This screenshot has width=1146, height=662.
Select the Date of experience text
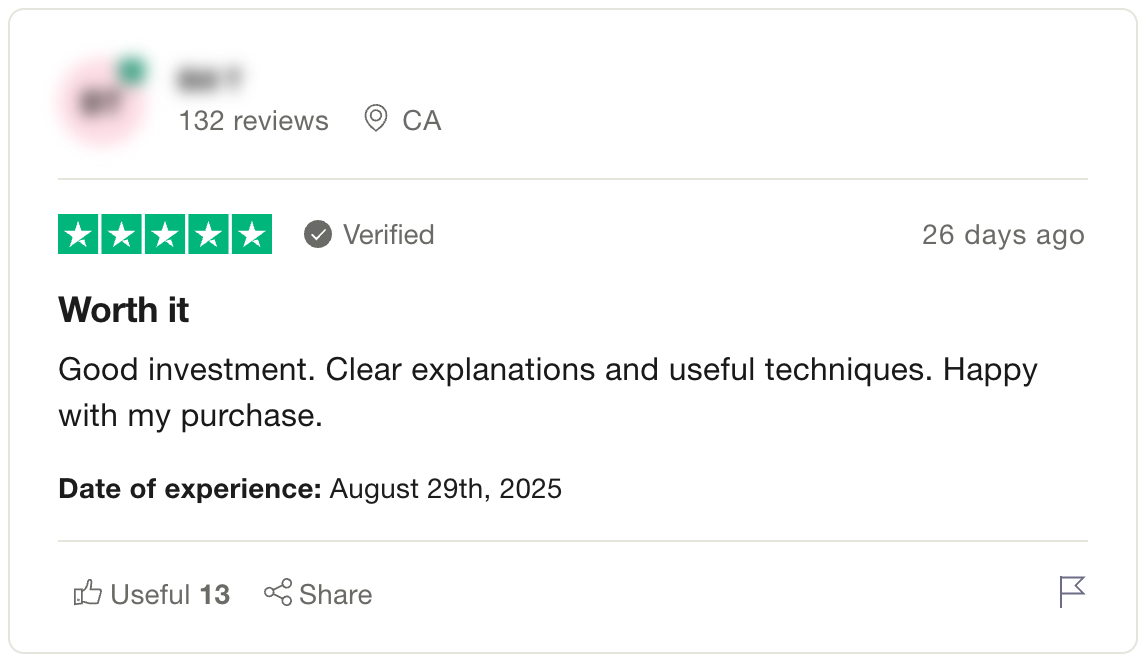186,489
